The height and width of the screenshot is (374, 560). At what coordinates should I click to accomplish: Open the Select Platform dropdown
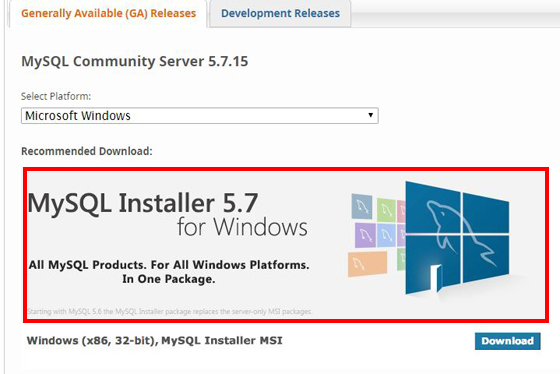[x=200, y=116]
